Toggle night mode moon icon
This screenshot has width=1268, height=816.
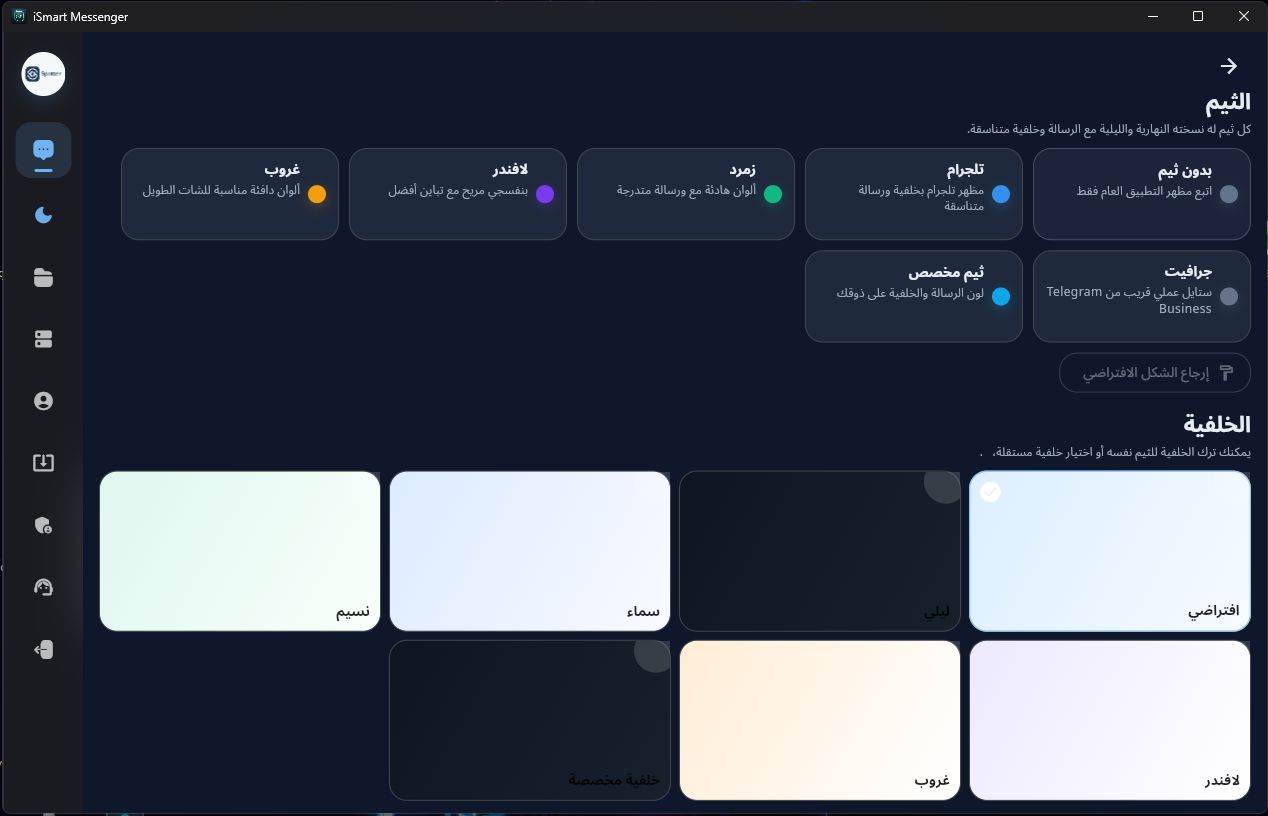43,215
